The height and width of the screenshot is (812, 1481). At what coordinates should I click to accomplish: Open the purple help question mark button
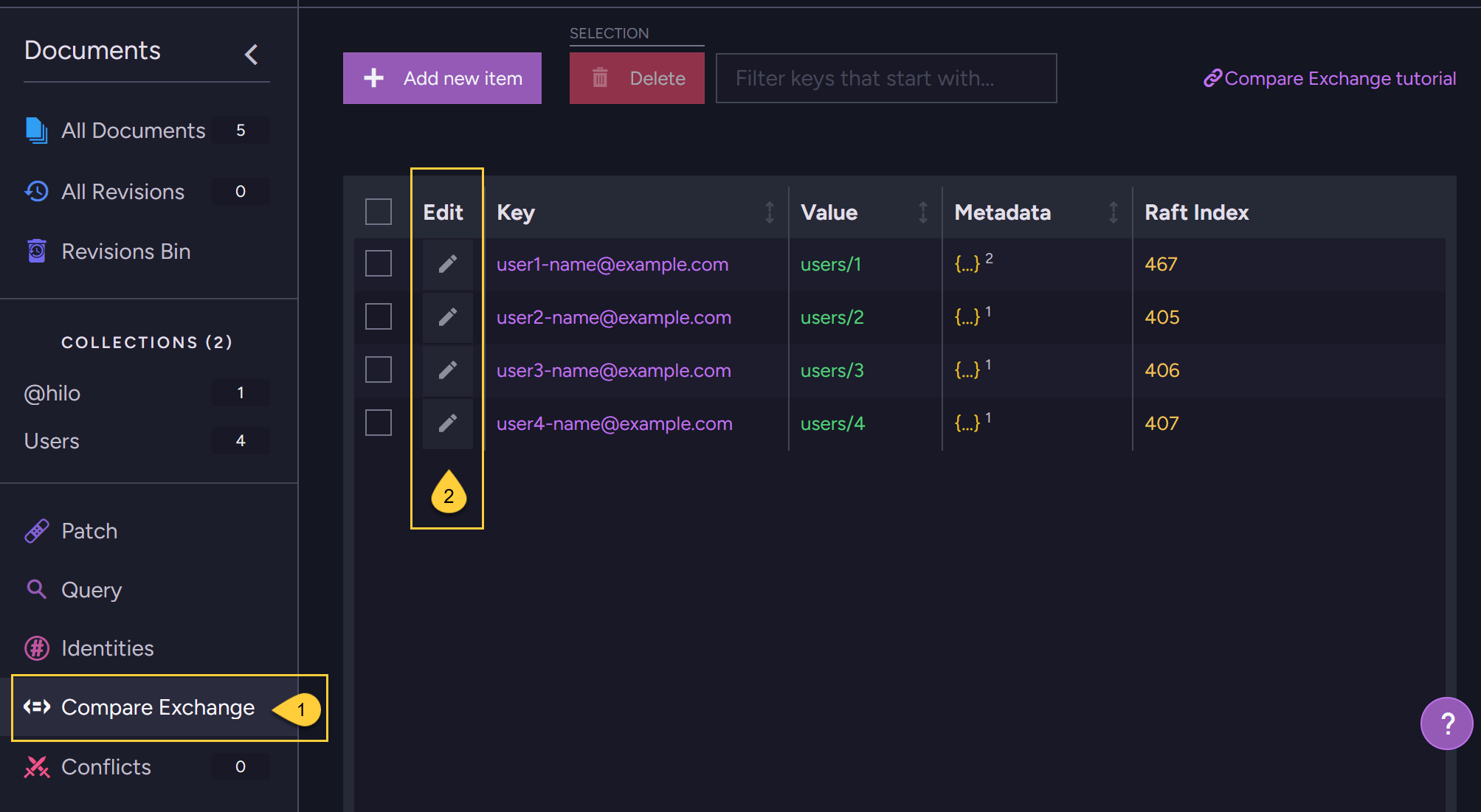pyautogui.click(x=1446, y=723)
